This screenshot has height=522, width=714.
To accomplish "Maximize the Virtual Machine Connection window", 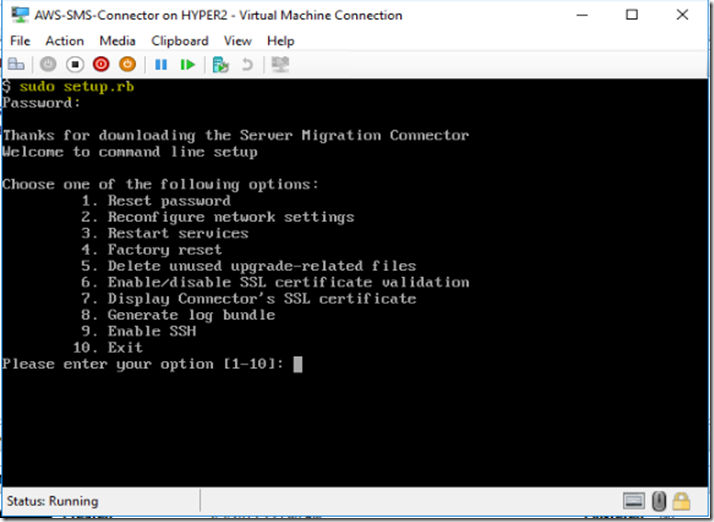I will (632, 15).
